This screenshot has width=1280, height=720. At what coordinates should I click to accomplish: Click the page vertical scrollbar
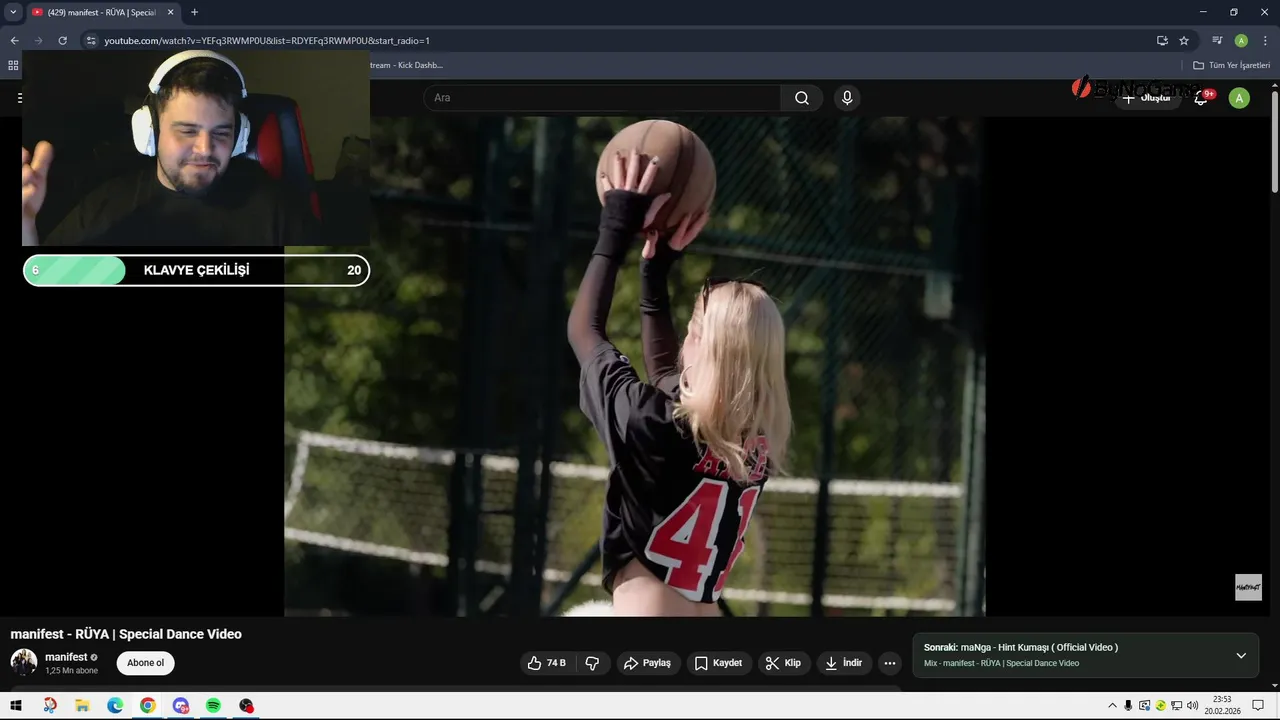click(1275, 140)
